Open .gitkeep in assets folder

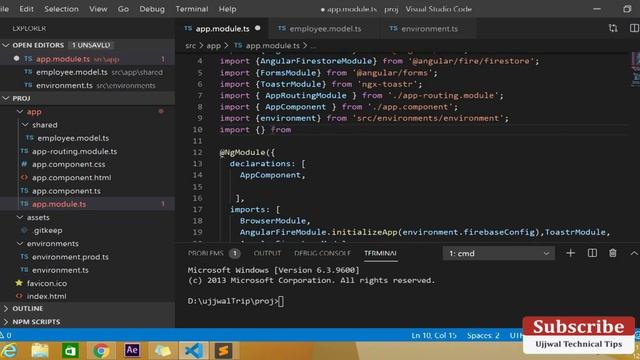click(x=47, y=231)
